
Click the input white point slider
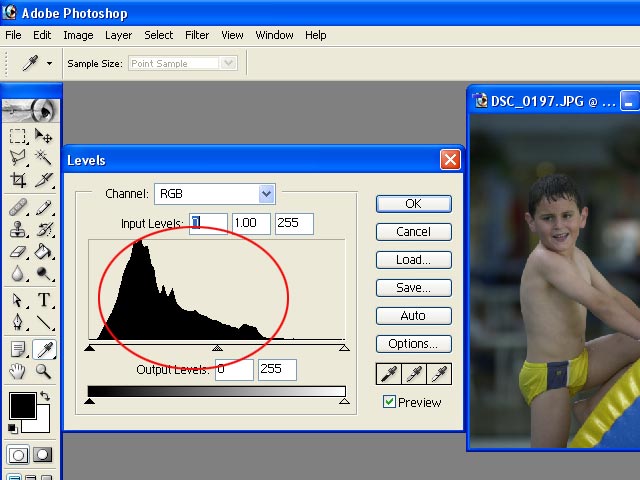click(344, 348)
